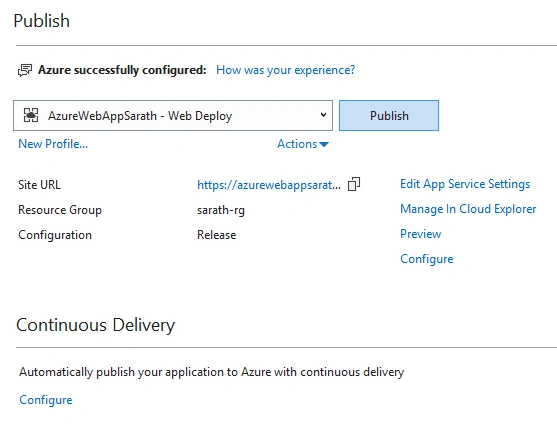Click the Configuration label
Viewport: 557px width, 430px height.
[55, 235]
